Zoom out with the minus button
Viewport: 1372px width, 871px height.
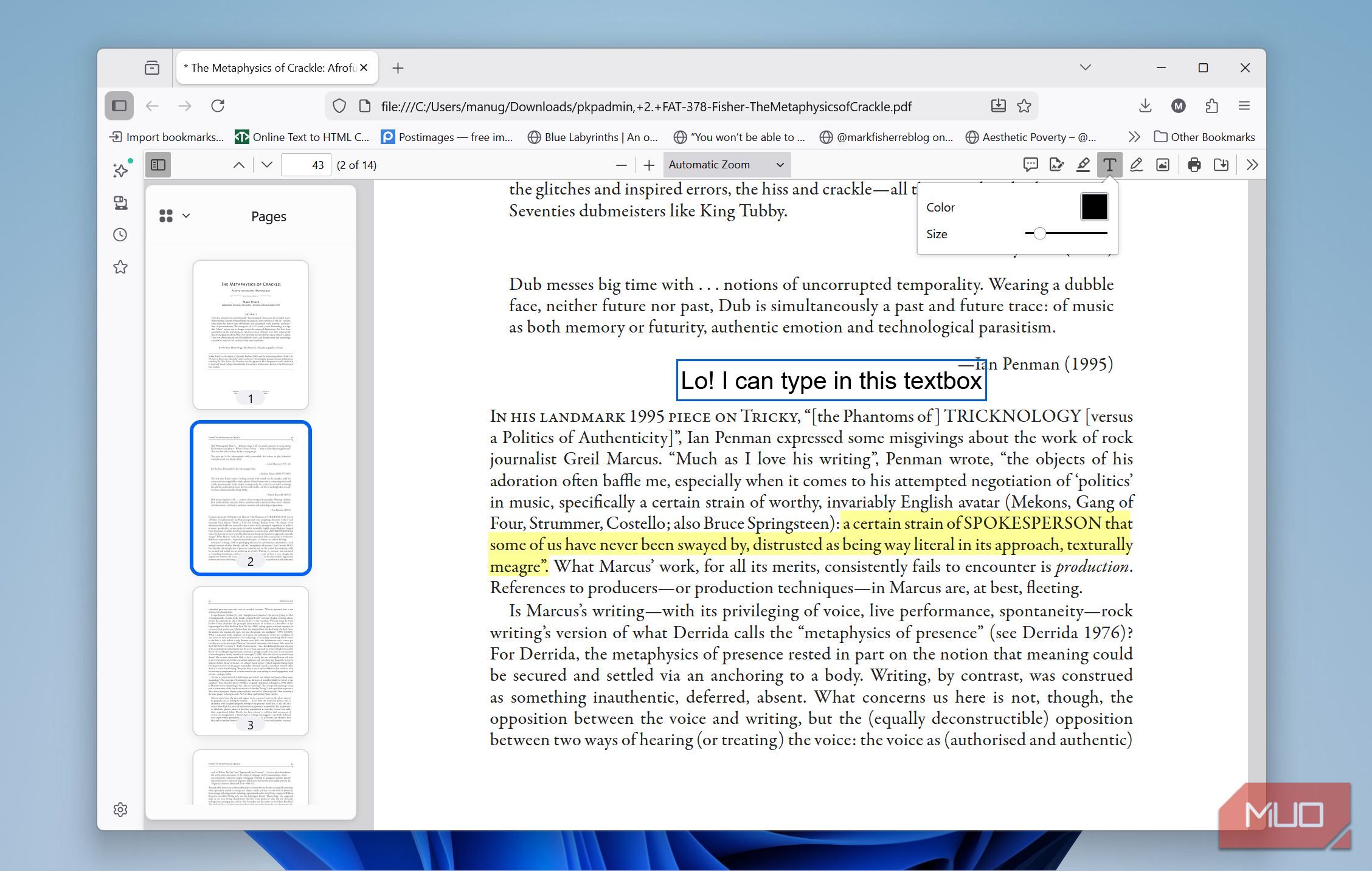pyautogui.click(x=621, y=165)
